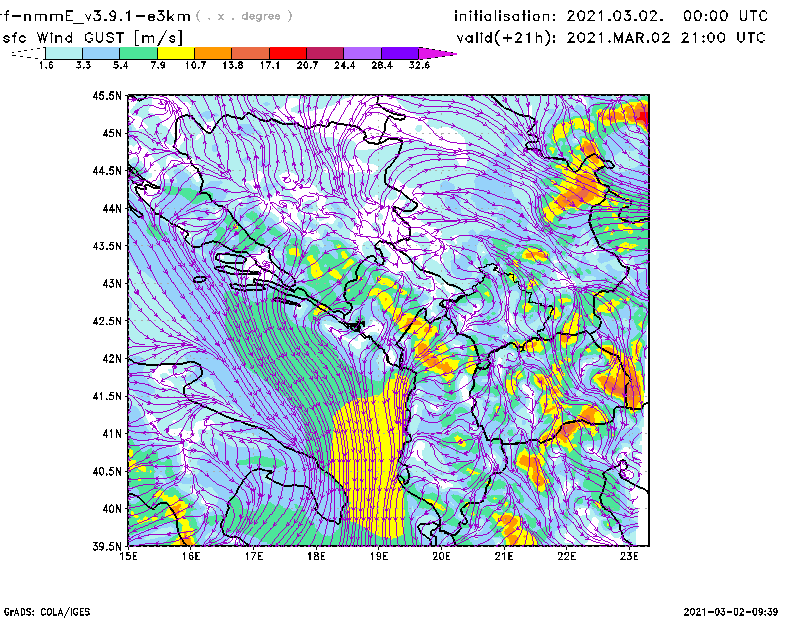Click the violet 28.4–32.6 legend swatch

pyautogui.click(x=399, y=53)
